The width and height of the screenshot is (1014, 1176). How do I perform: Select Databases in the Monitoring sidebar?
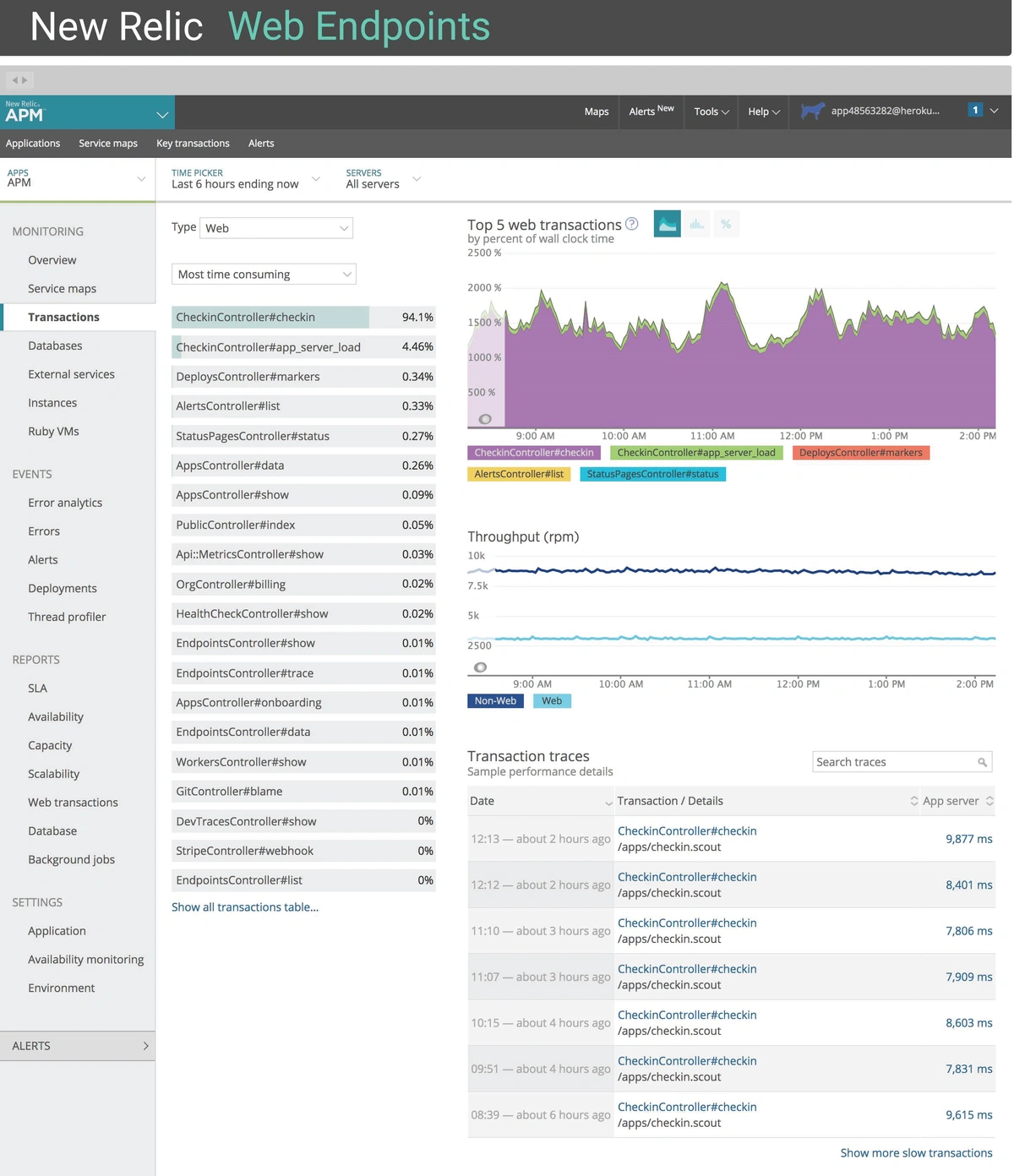coord(55,346)
